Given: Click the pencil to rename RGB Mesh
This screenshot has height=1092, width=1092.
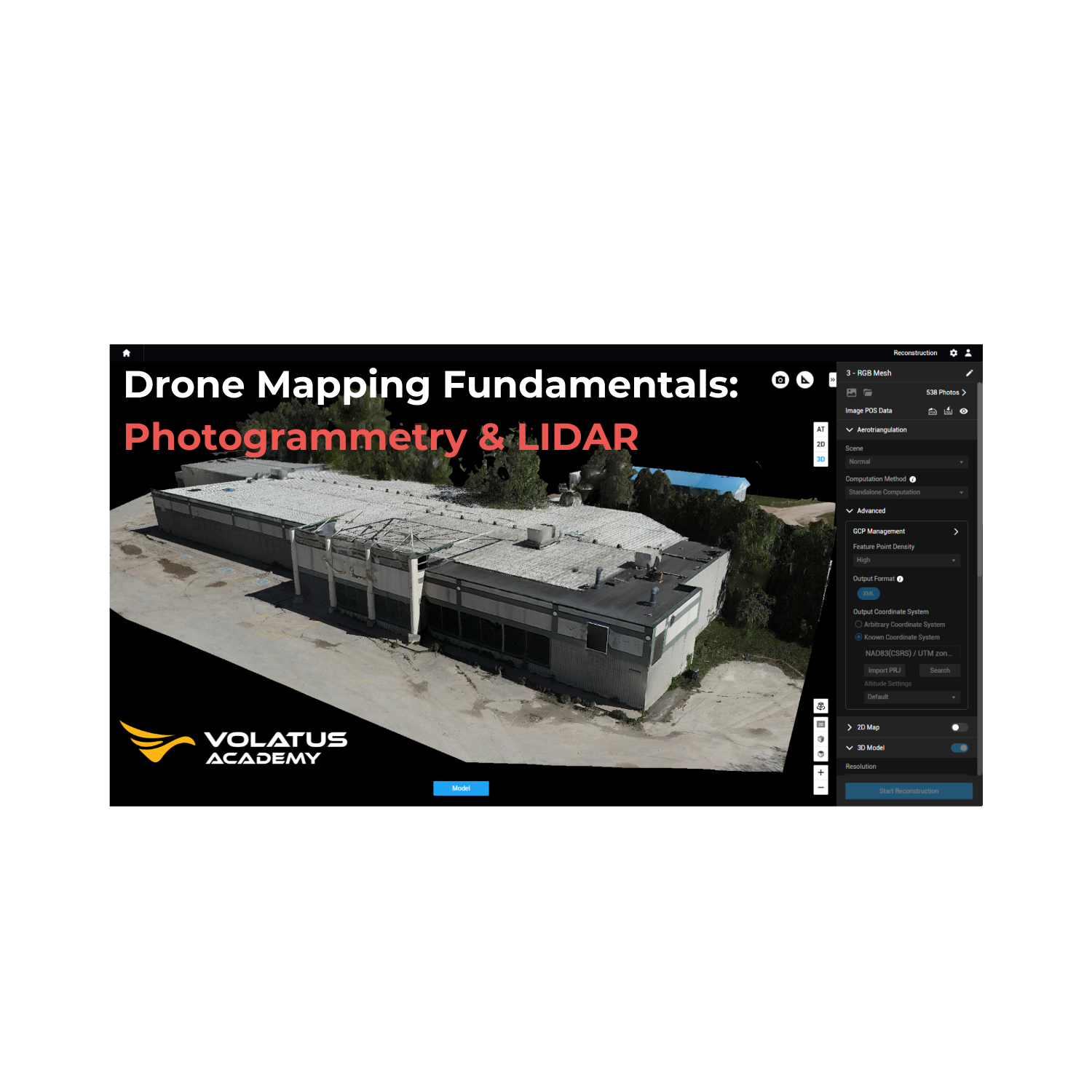Looking at the screenshot, I should (970, 373).
